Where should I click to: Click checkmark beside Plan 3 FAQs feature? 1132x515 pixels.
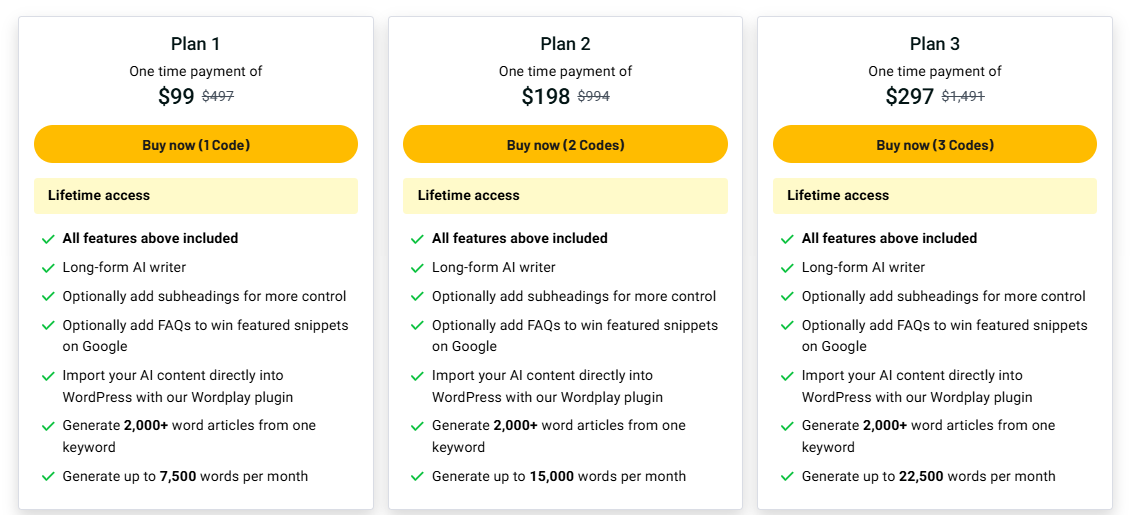pyautogui.click(x=787, y=326)
